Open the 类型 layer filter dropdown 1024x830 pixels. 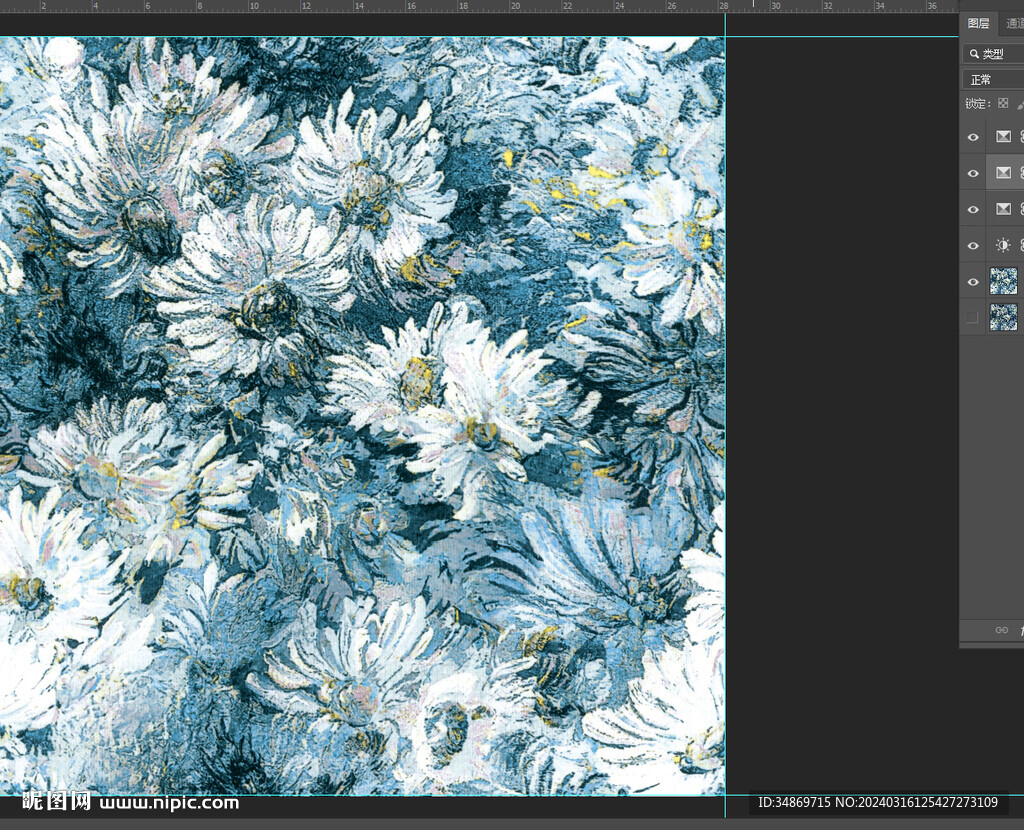pyautogui.click(x=993, y=54)
